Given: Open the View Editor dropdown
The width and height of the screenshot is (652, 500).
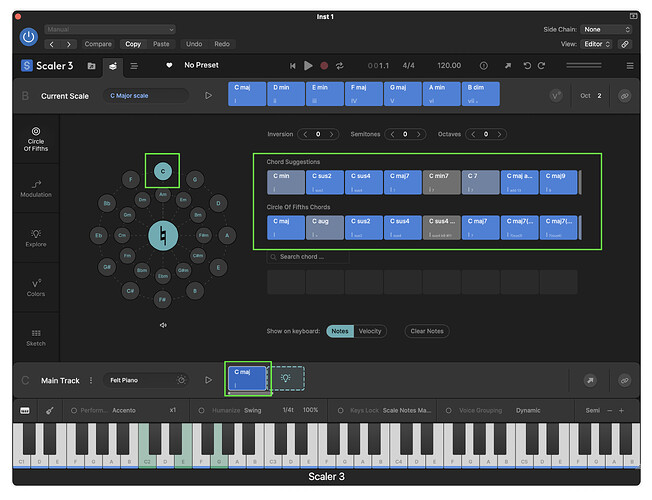Looking at the screenshot, I should click(597, 44).
